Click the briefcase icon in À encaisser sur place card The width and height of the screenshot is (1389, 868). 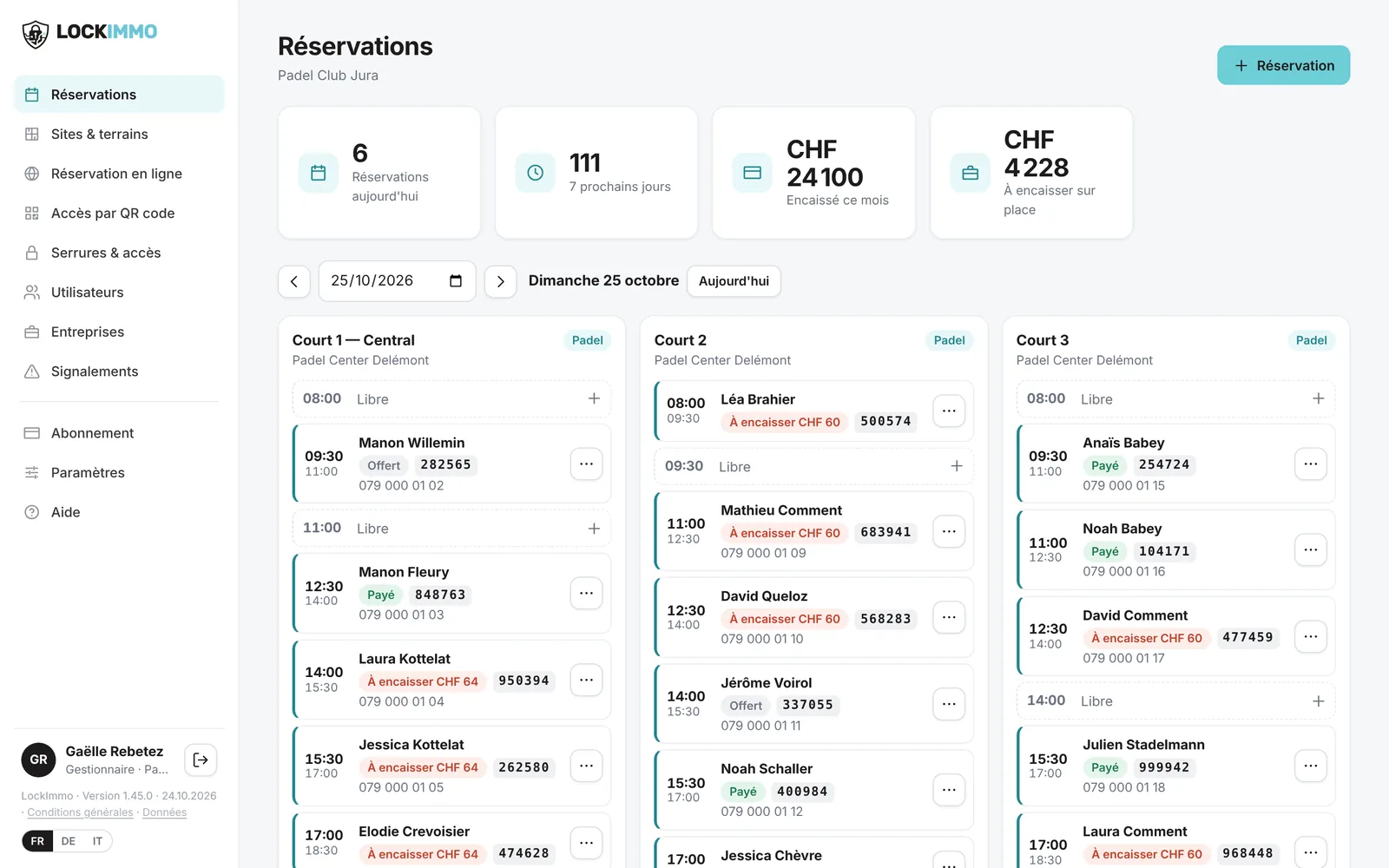click(971, 173)
